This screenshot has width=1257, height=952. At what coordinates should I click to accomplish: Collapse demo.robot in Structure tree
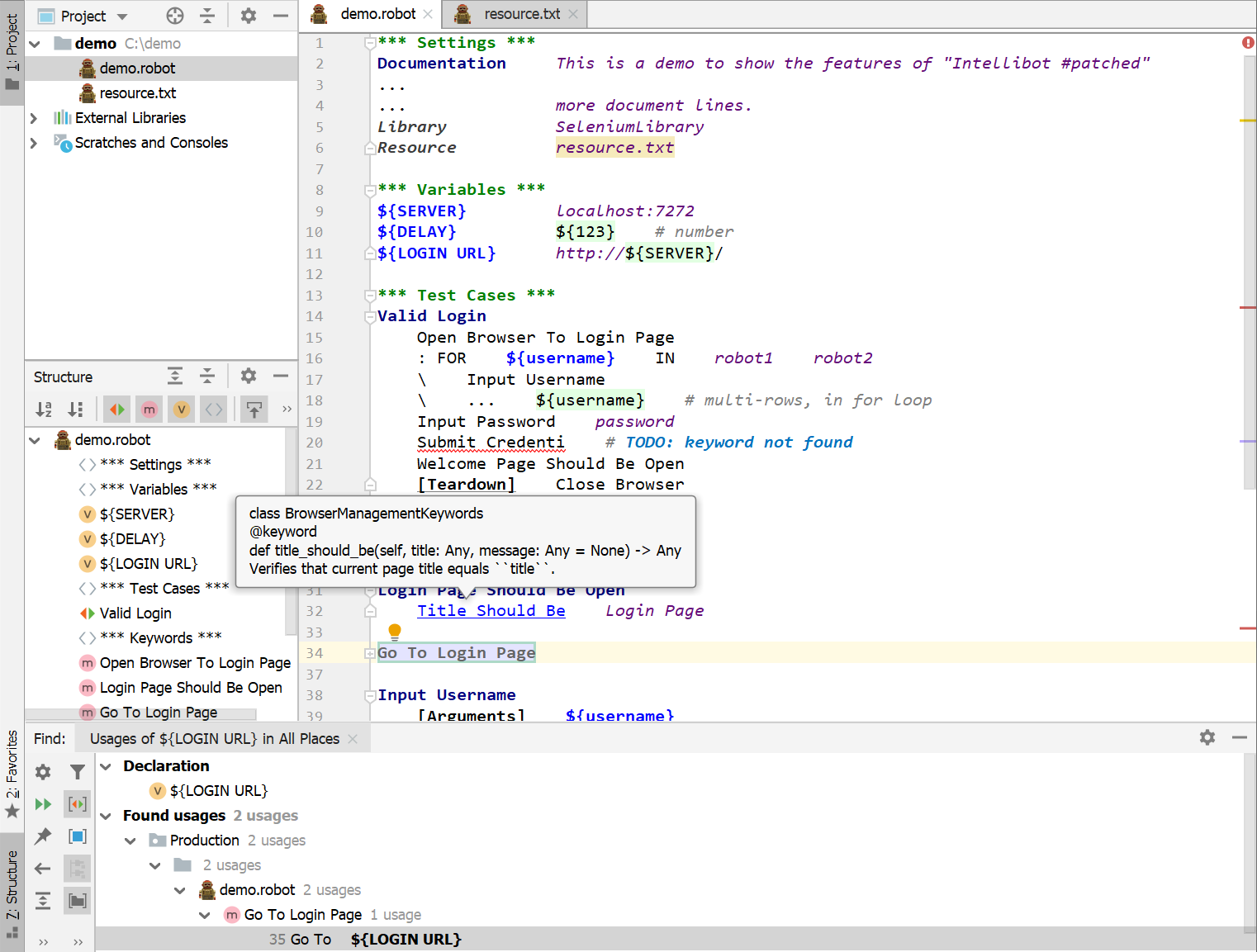[x=35, y=440]
